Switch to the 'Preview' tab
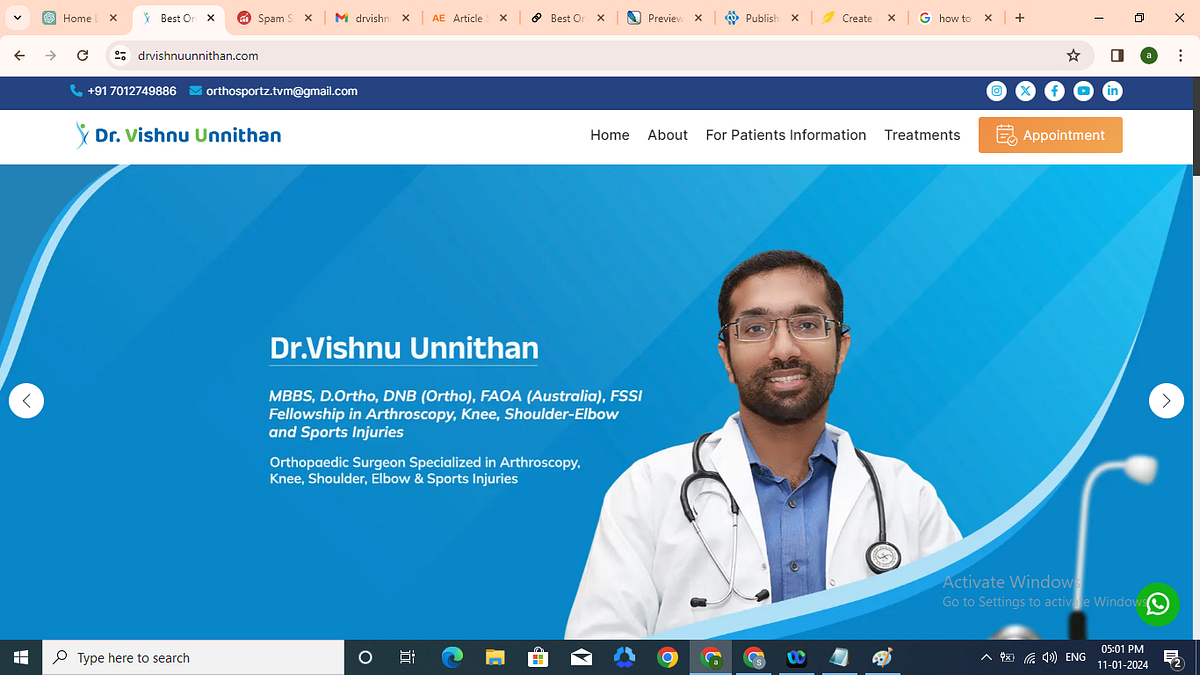This screenshot has height=675, width=1200. click(x=664, y=18)
